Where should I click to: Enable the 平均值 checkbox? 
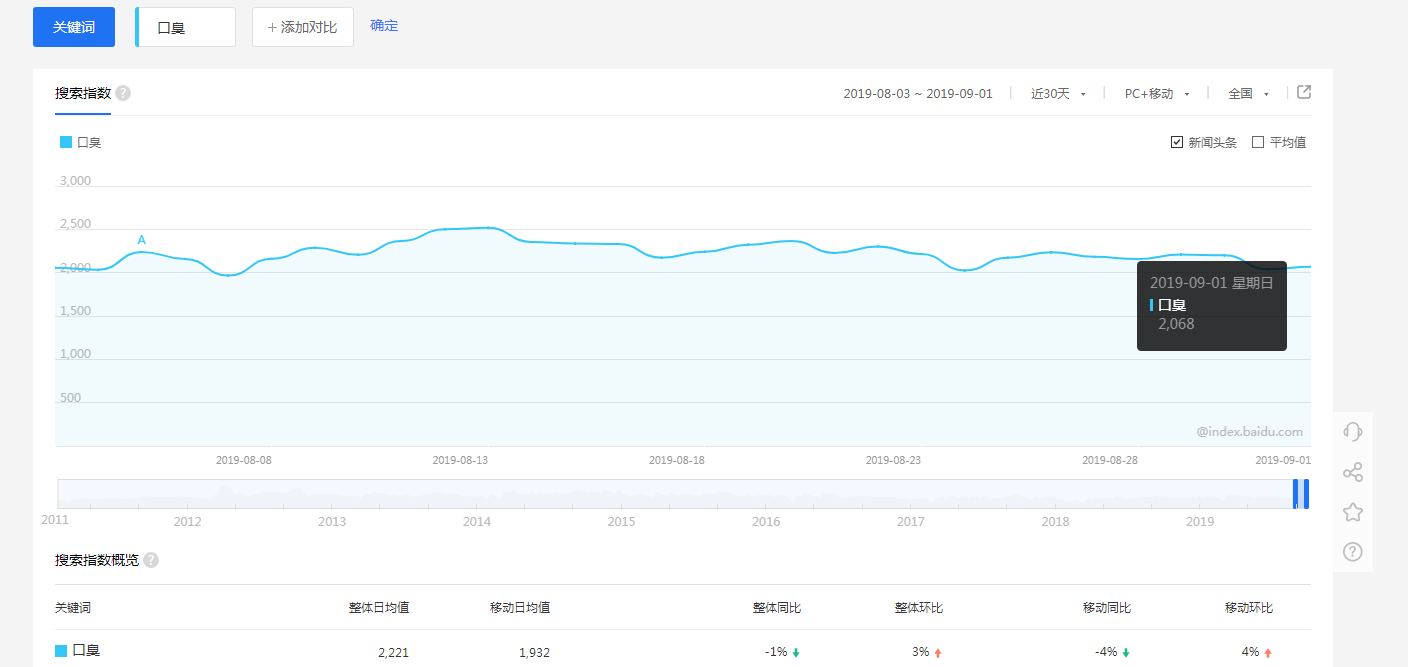tap(1258, 142)
